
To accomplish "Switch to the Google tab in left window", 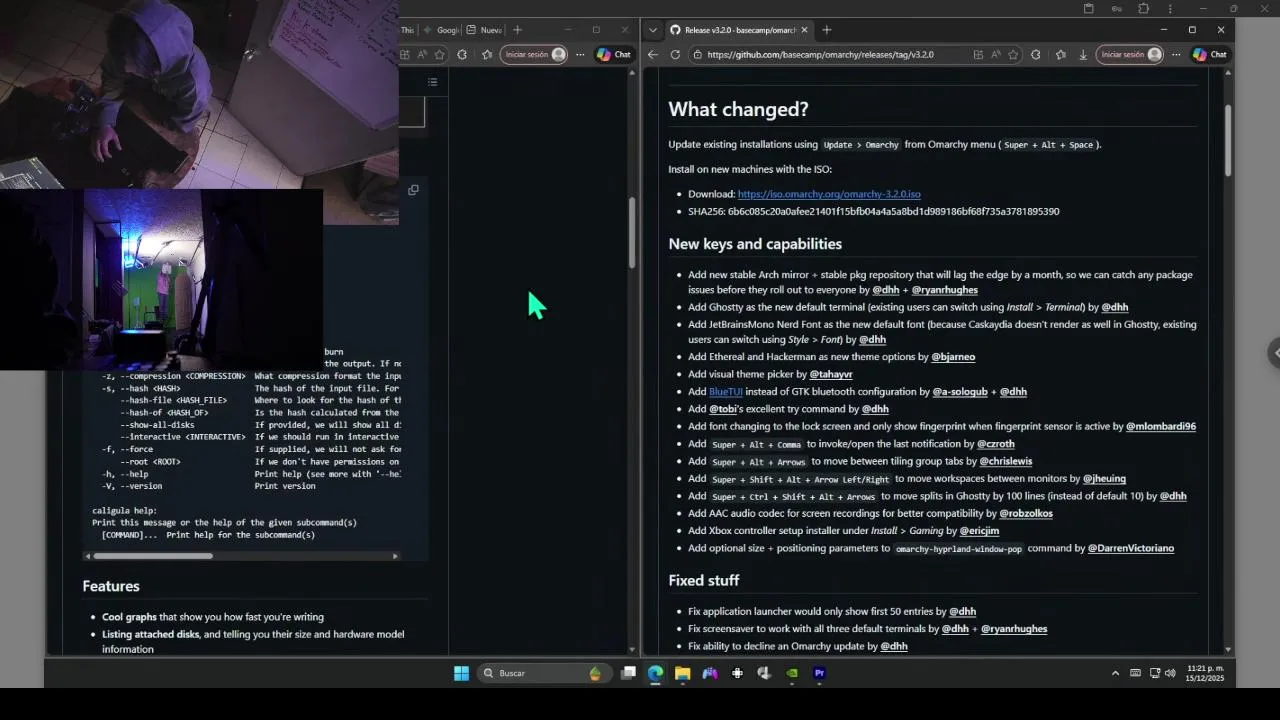I will 440,30.
